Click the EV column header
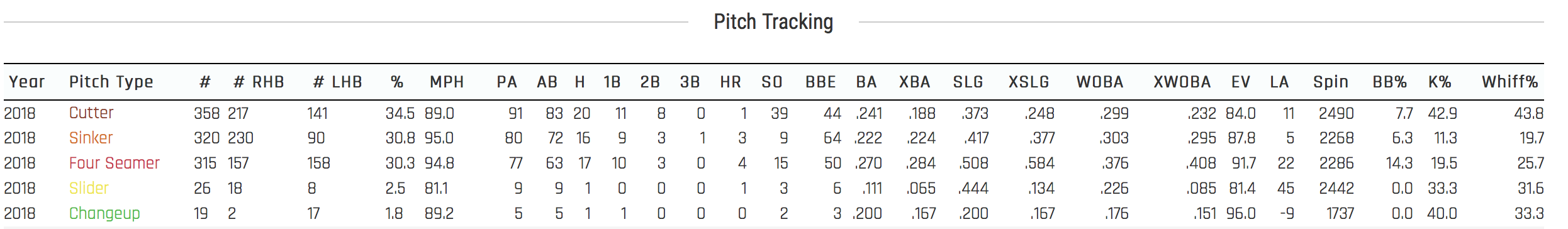The image size is (1568, 229). [x=1241, y=82]
